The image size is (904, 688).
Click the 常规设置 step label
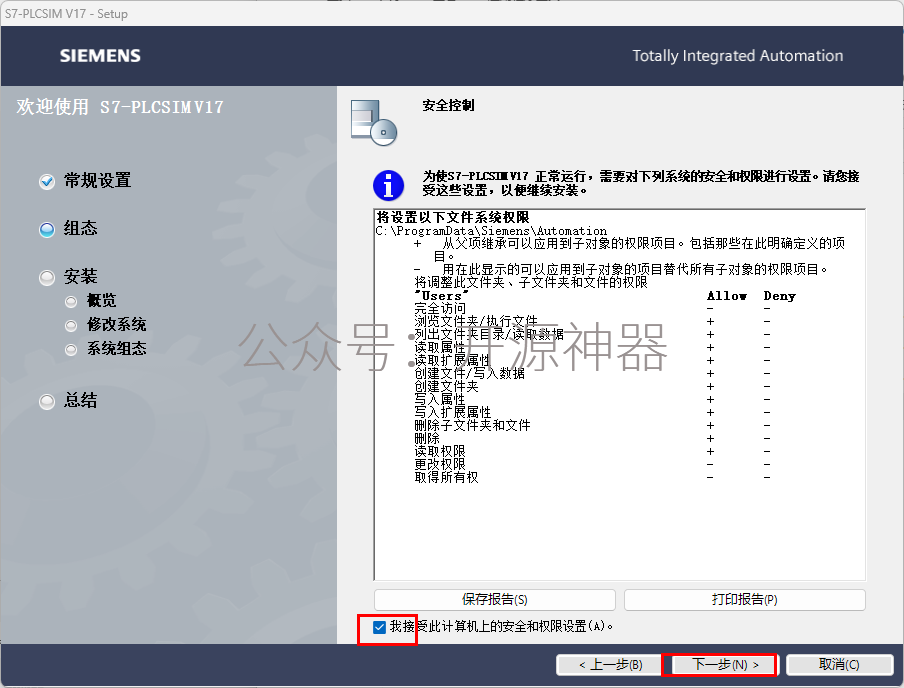tap(97, 181)
